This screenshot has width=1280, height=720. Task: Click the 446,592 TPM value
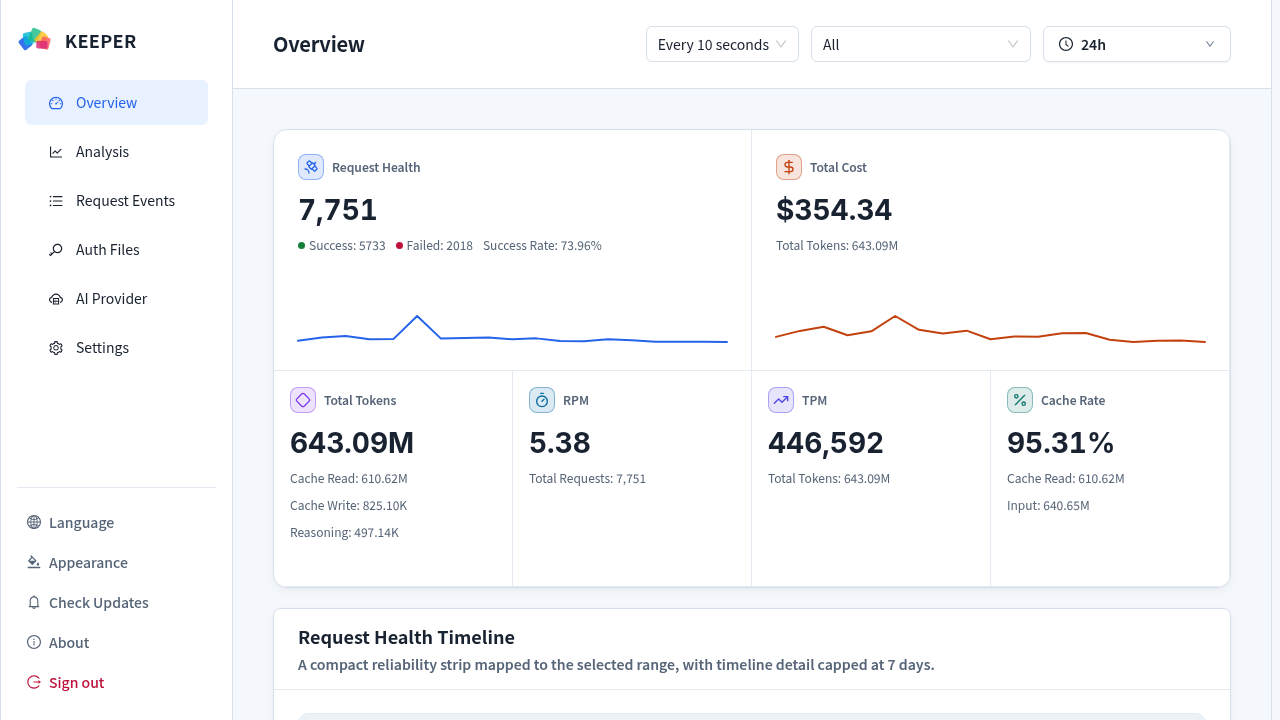click(x=826, y=443)
